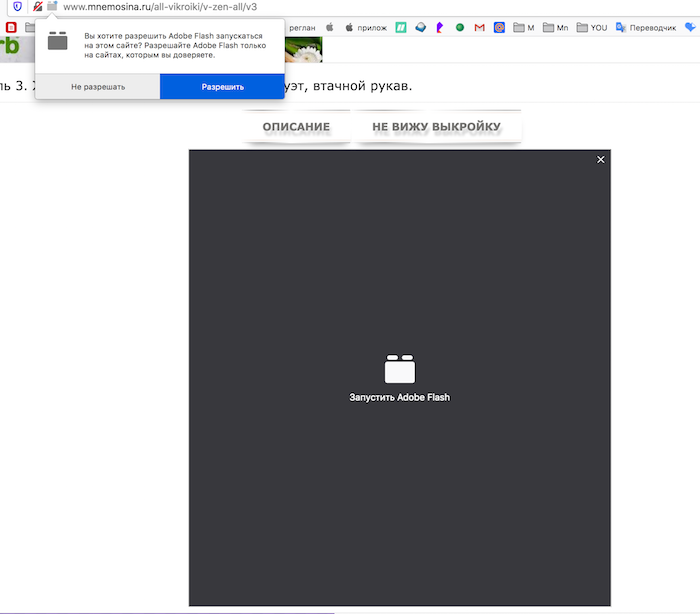Open the Переводчик bookmark
The width and height of the screenshot is (700, 614).
tap(644, 28)
